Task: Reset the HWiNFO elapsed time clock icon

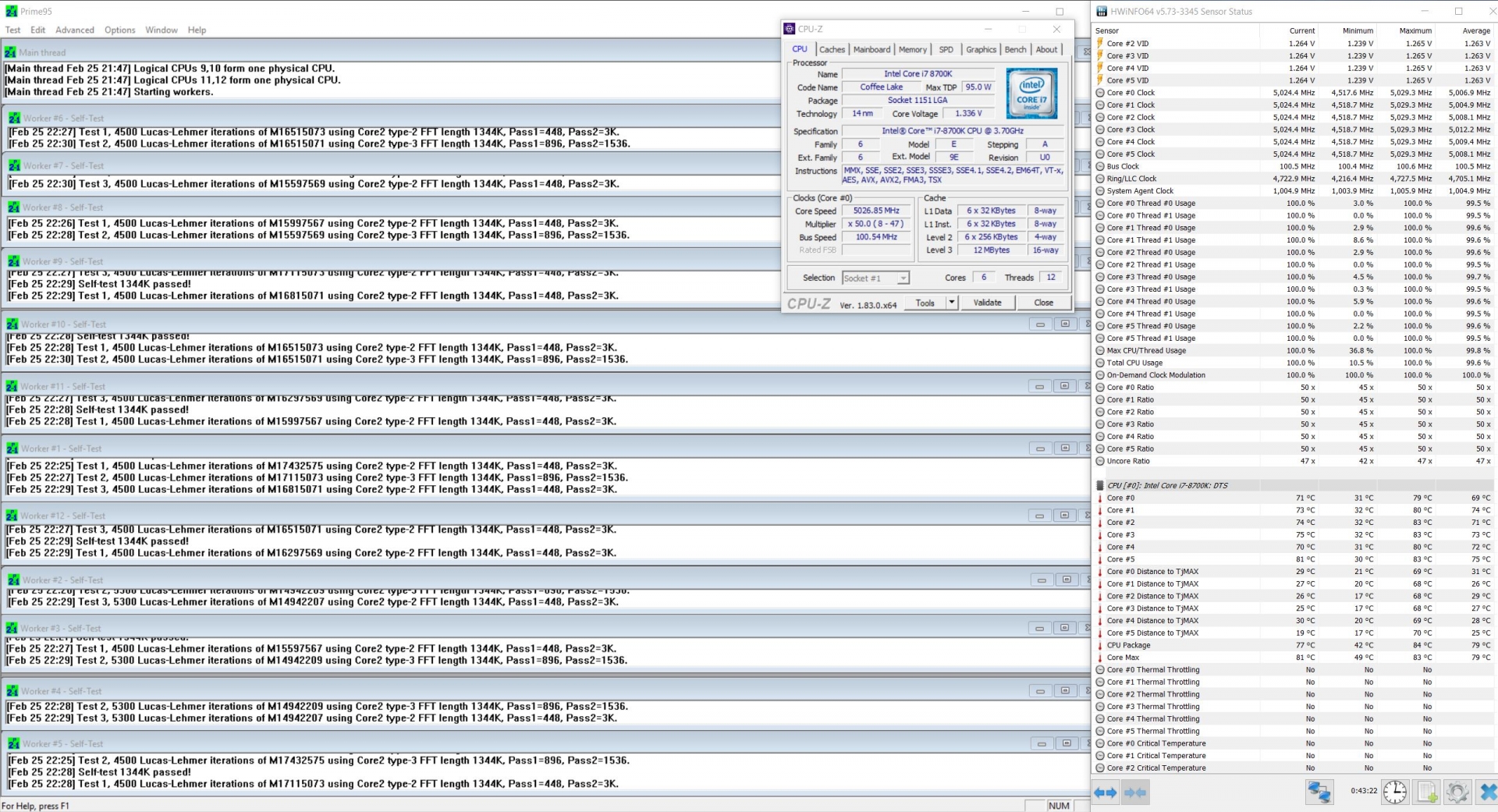Action: (x=1394, y=792)
